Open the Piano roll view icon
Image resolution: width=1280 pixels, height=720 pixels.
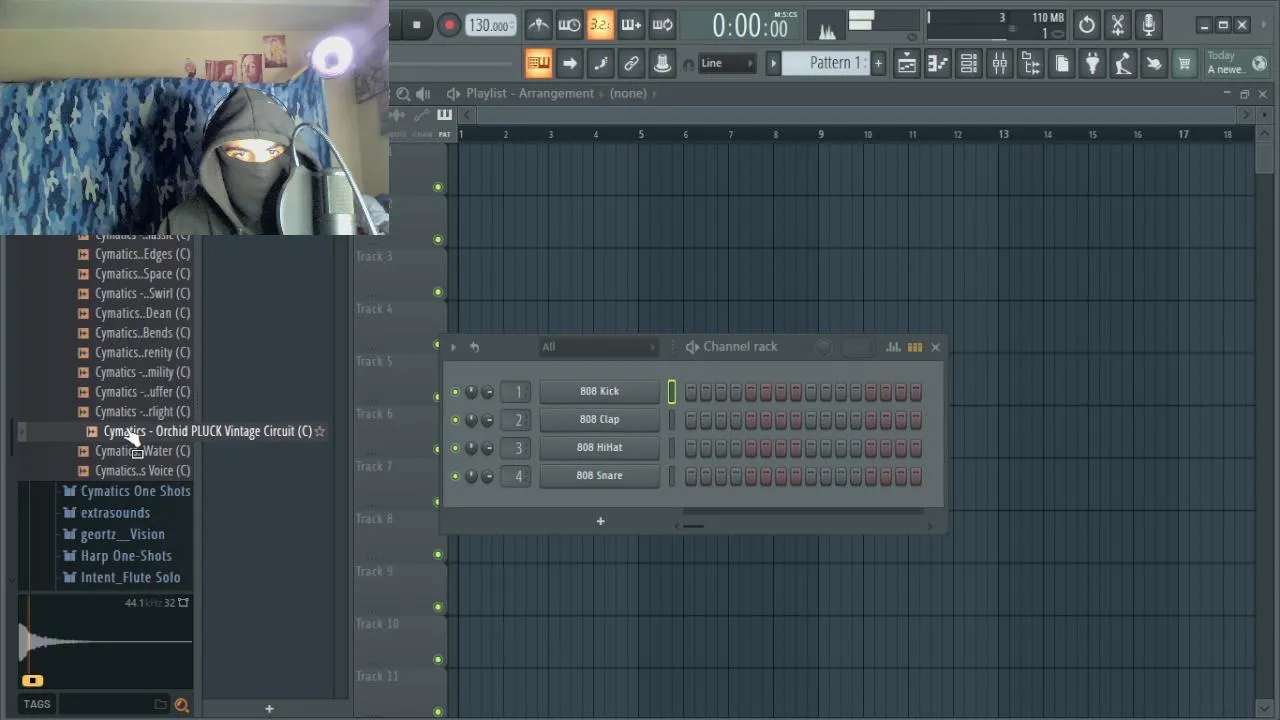[937, 64]
